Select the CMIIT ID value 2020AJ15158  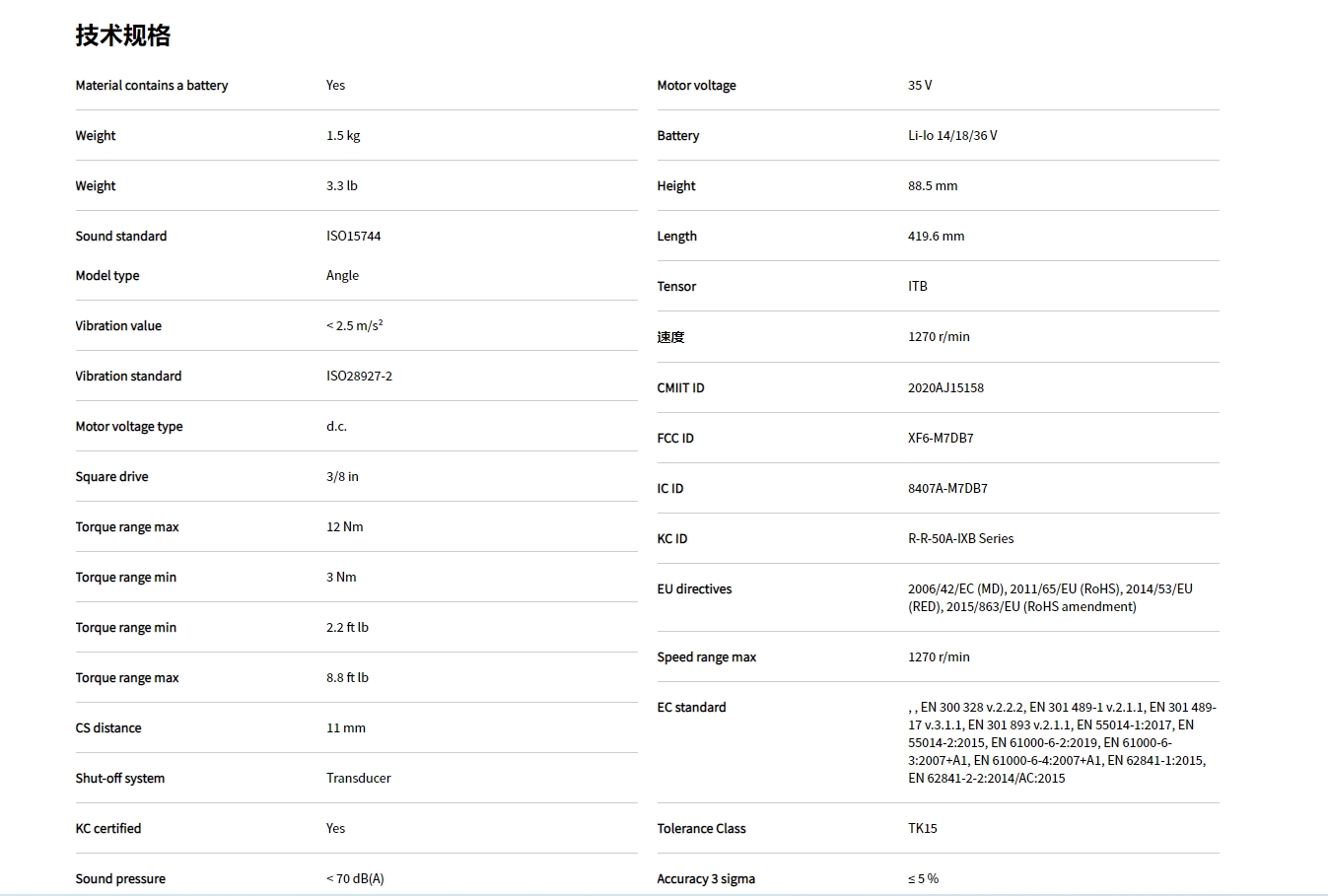pyautogui.click(x=945, y=388)
